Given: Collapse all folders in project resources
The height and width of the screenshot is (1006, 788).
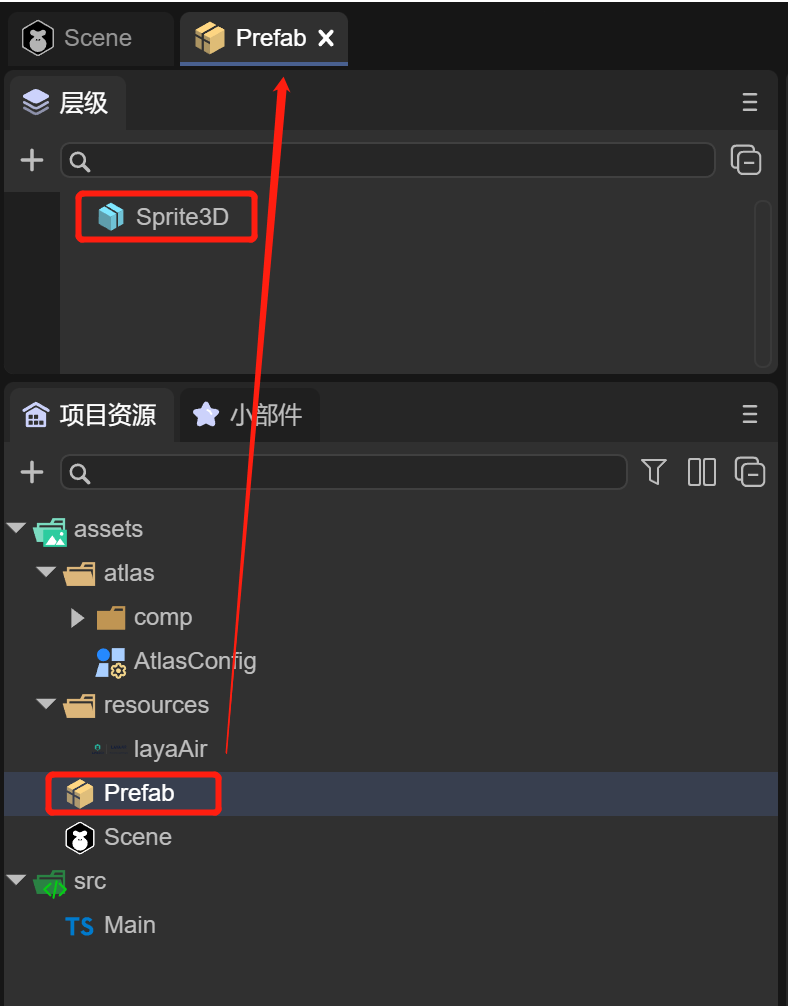Looking at the screenshot, I should click(749, 472).
